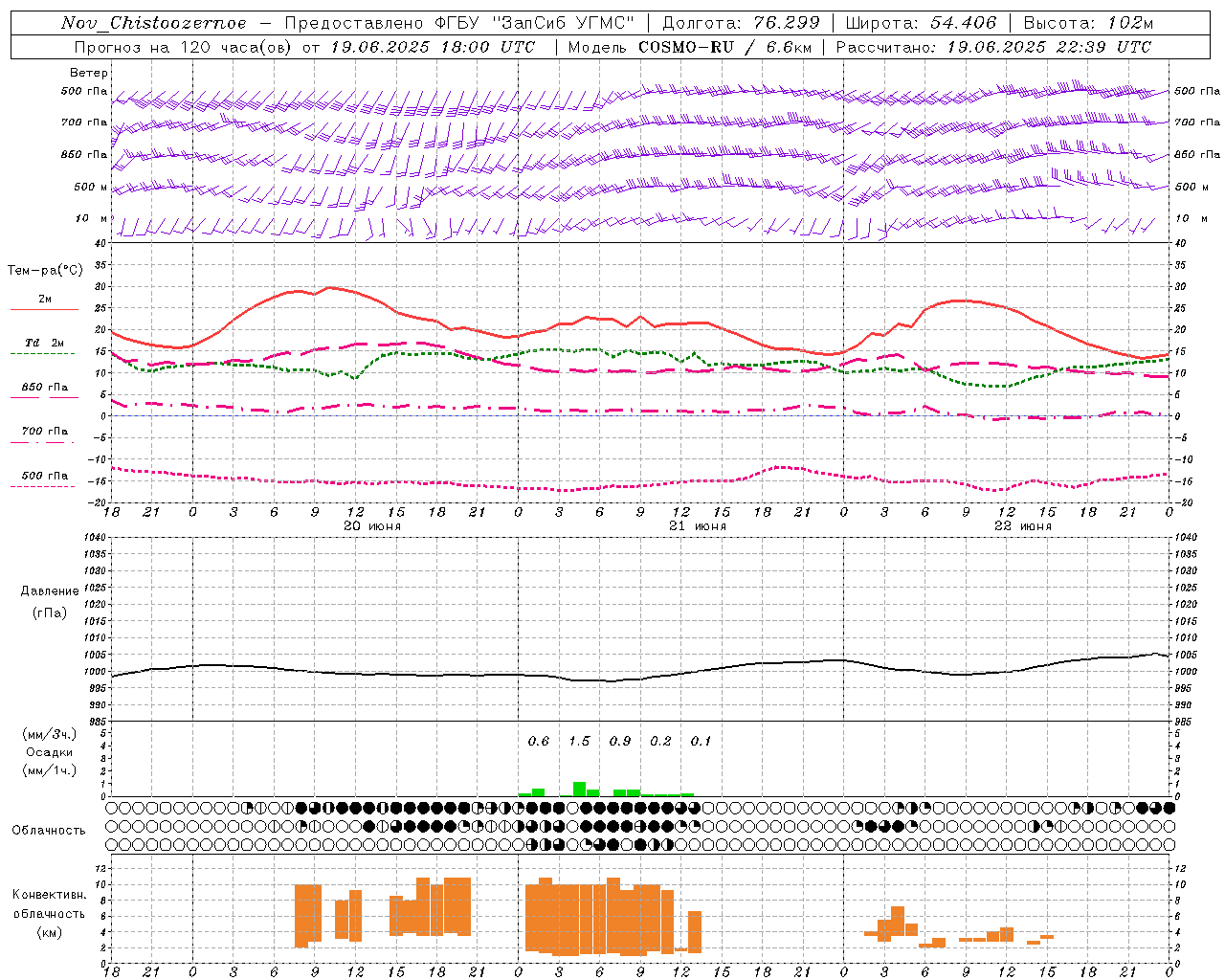
Task: Click the (мм/3ч.) precipitation unit label
Action: [49, 734]
